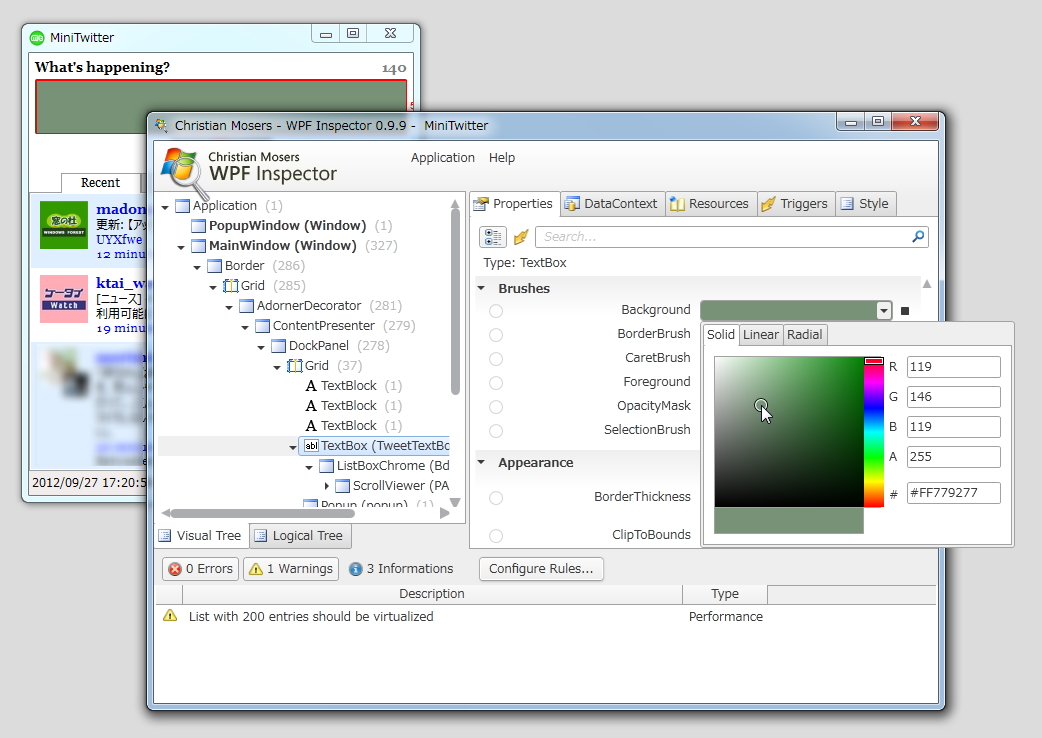Toggle radio circle beside SelectionBrush property

click(x=496, y=430)
